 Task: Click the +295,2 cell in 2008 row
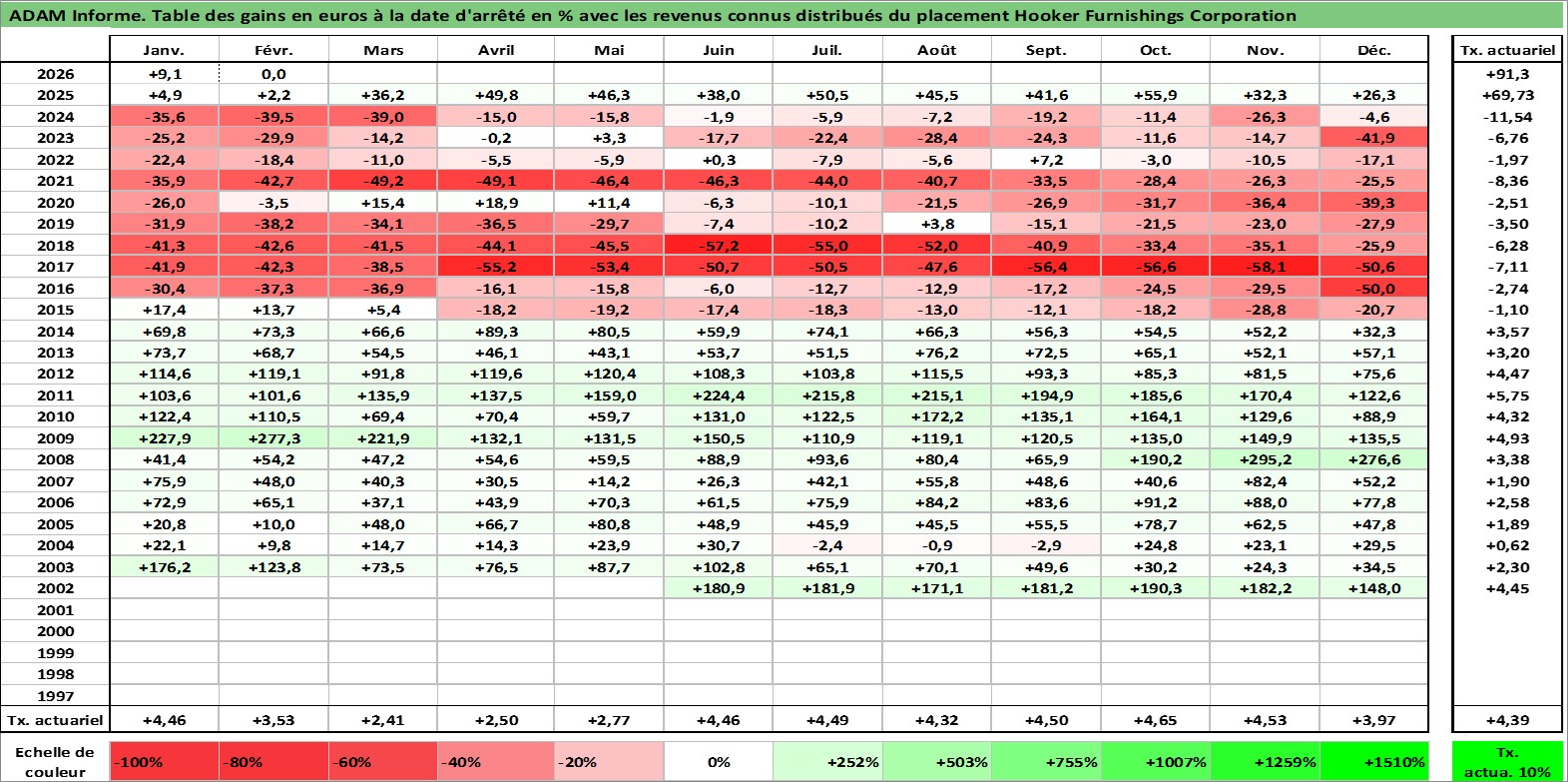pos(1266,459)
